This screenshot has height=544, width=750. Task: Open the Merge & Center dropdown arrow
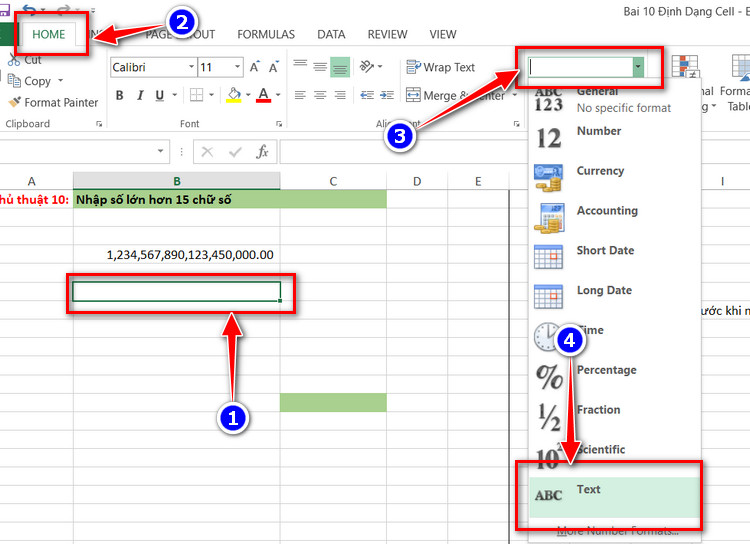tap(515, 95)
